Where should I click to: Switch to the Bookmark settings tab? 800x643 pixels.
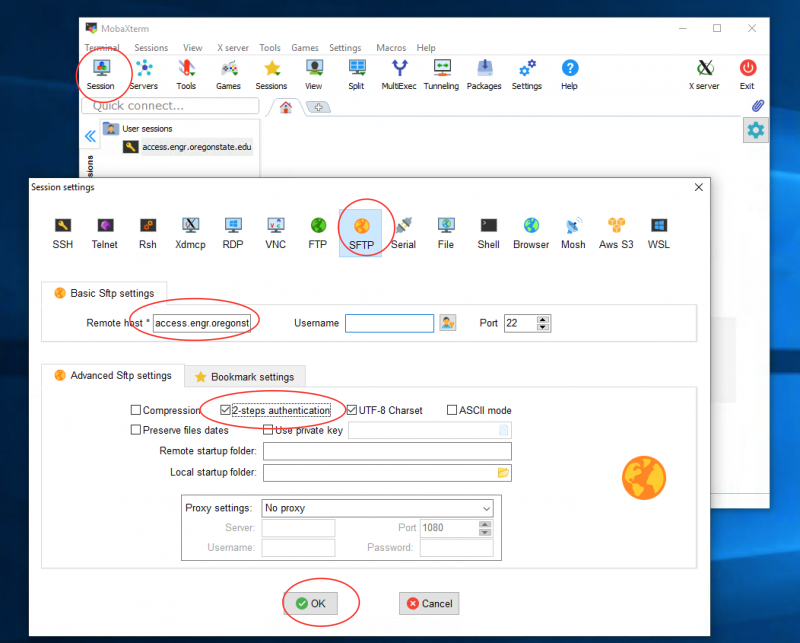(x=244, y=376)
